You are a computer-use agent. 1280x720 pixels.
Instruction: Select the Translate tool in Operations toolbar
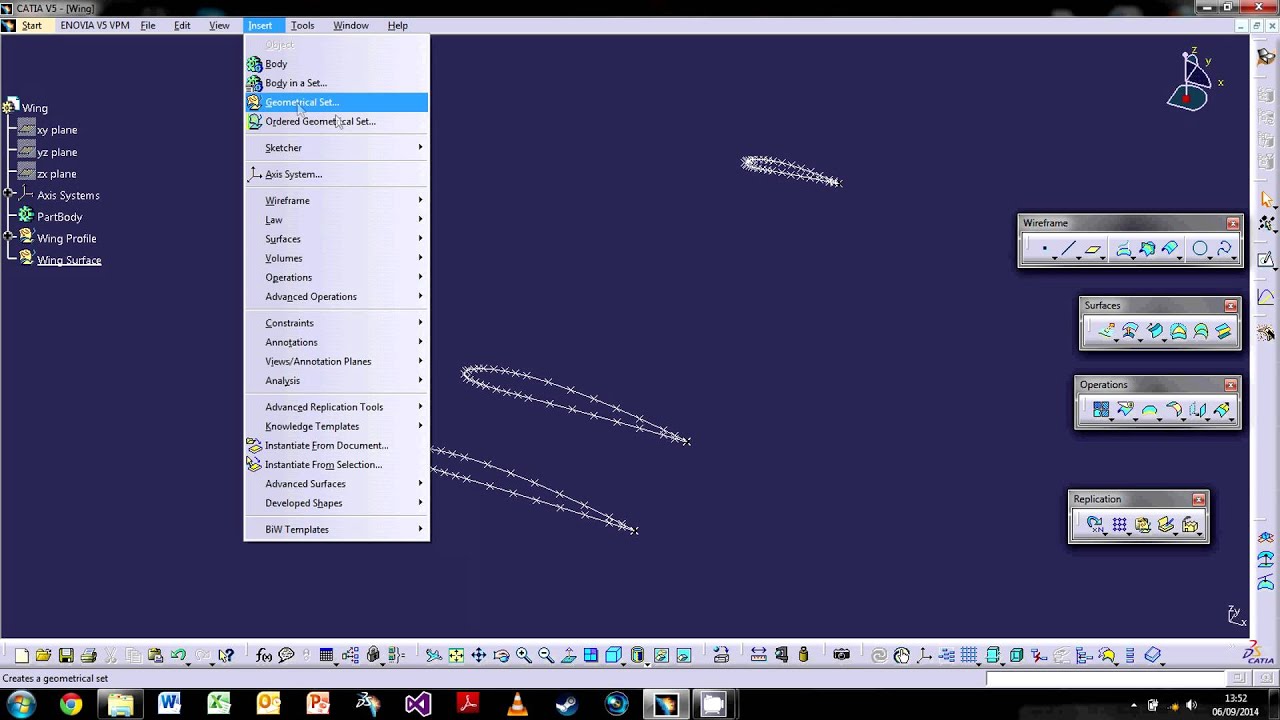1197,410
